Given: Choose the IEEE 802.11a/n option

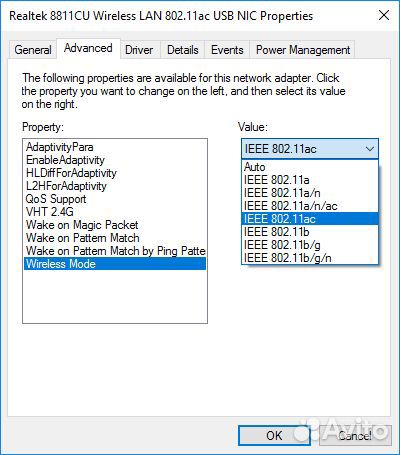Looking at the screenshot, I should point(310,193).
